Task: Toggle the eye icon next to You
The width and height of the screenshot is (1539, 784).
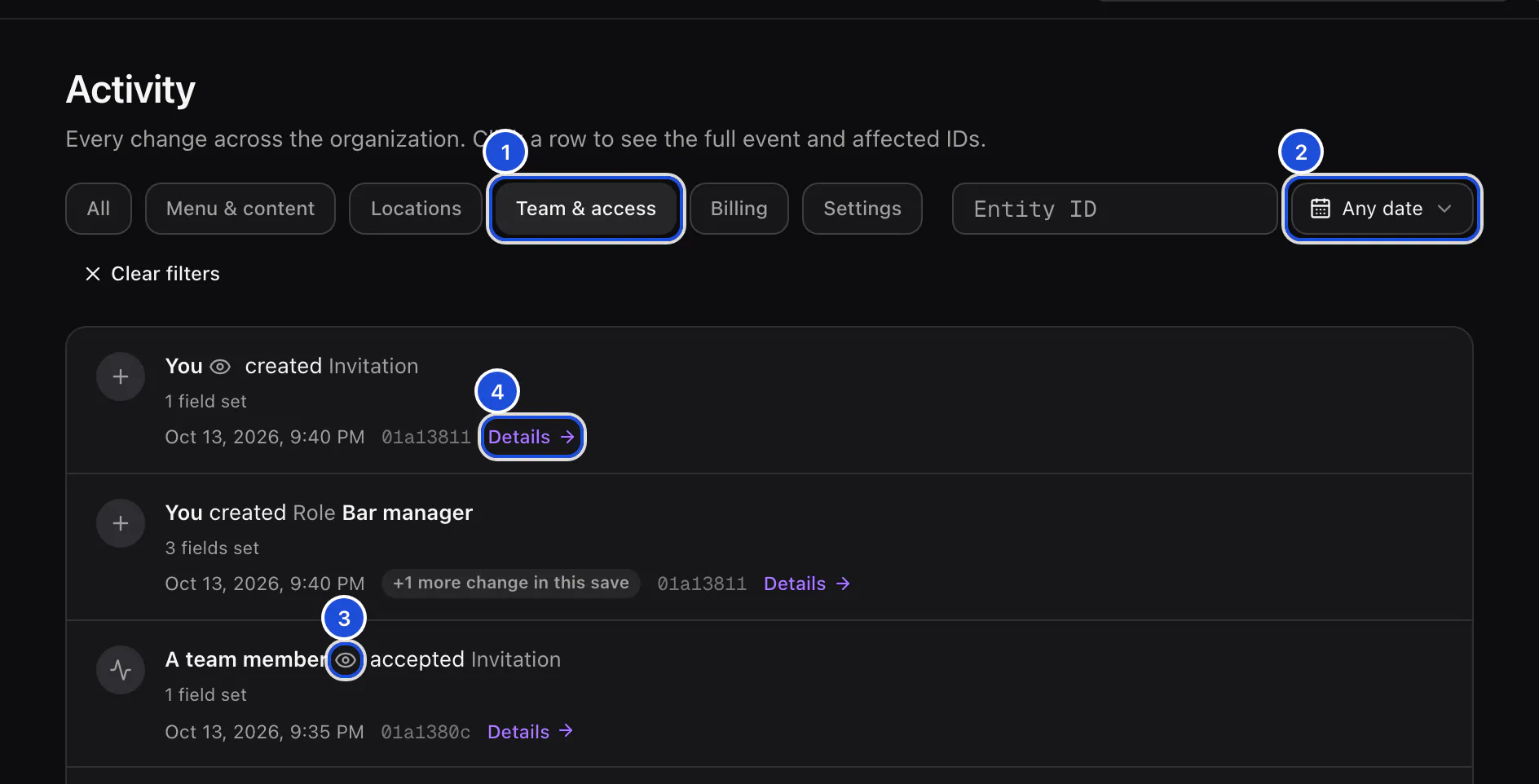Action: click(220, 367)
